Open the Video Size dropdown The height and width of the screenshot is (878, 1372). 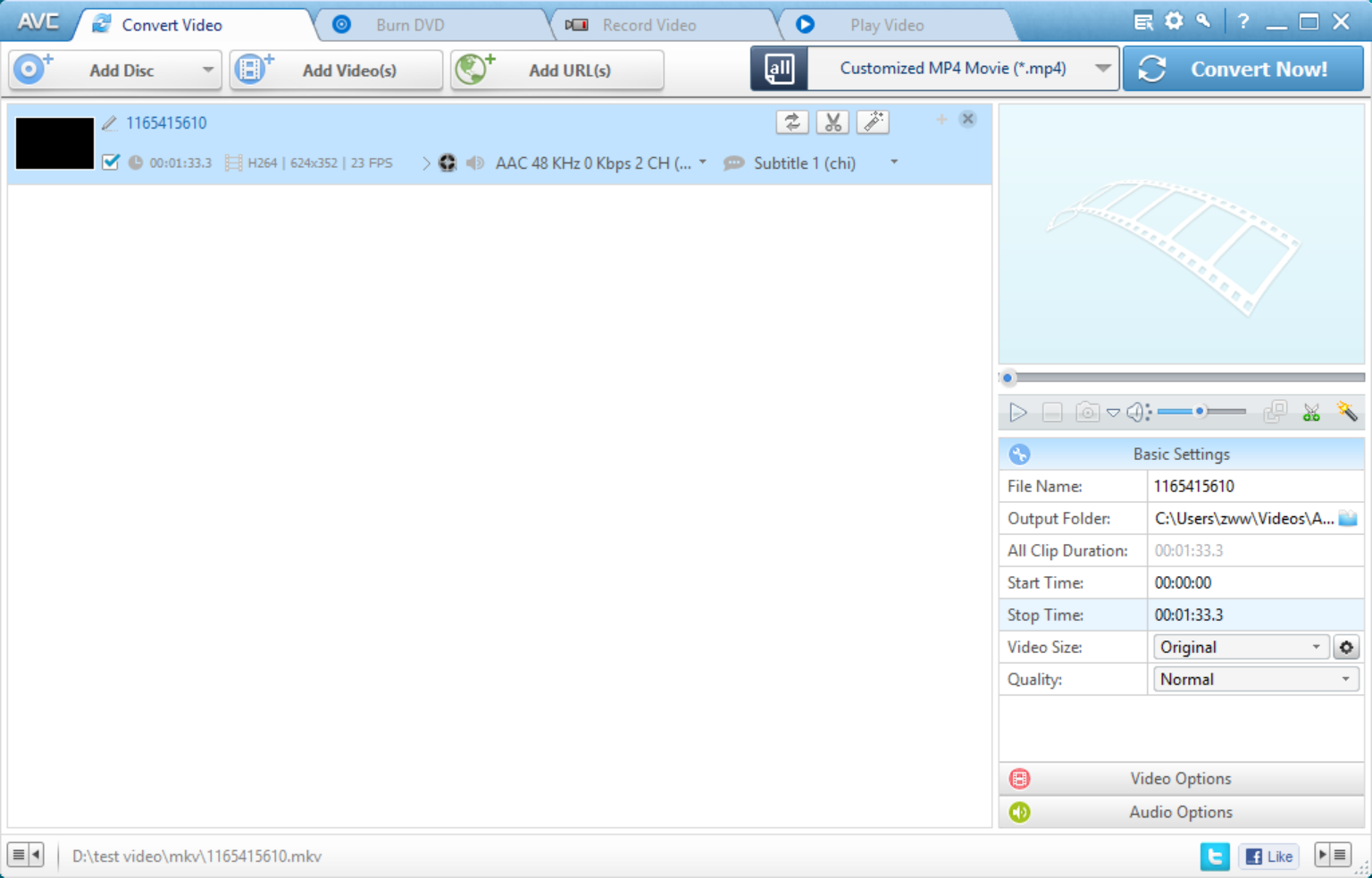pos(1315,647)
